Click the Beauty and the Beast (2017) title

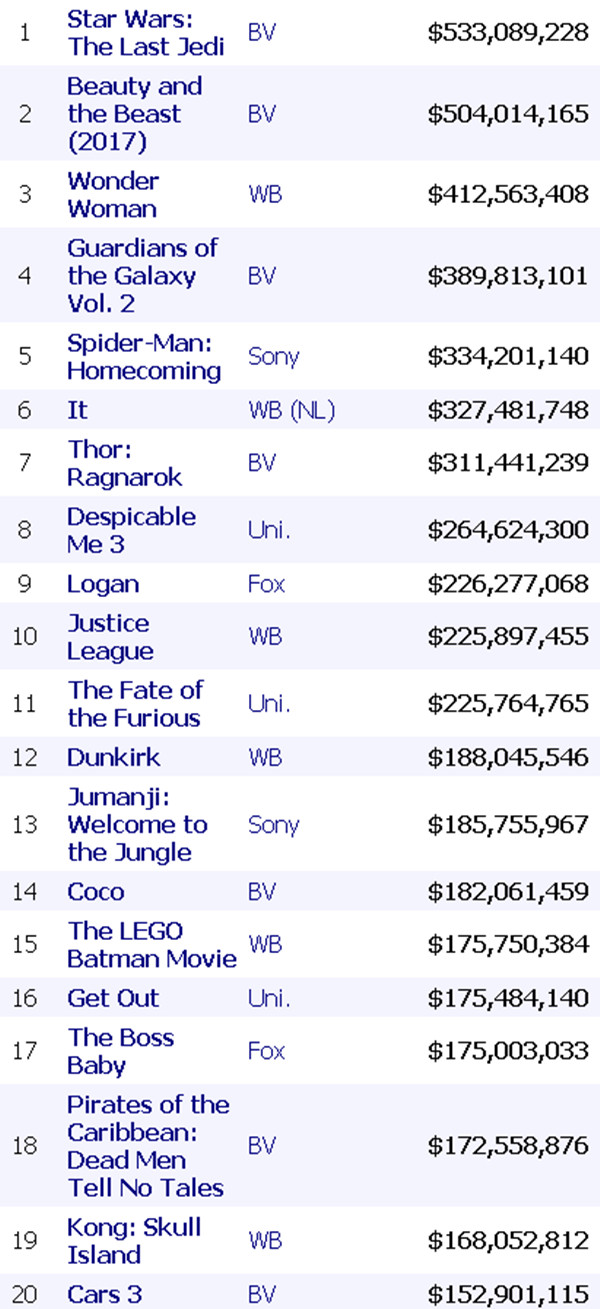point(134,114)
